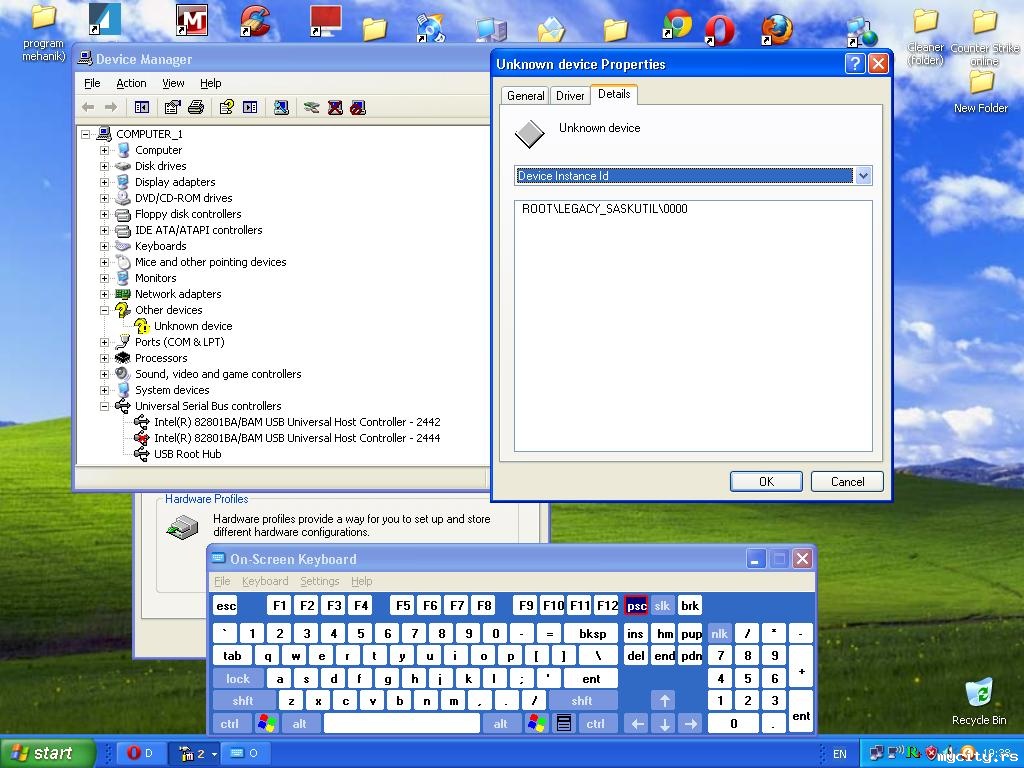Collapse Universal Serial Bus controllers node
The height and width of the screenshot is (768, 1024).
click(x=104, y=406)
